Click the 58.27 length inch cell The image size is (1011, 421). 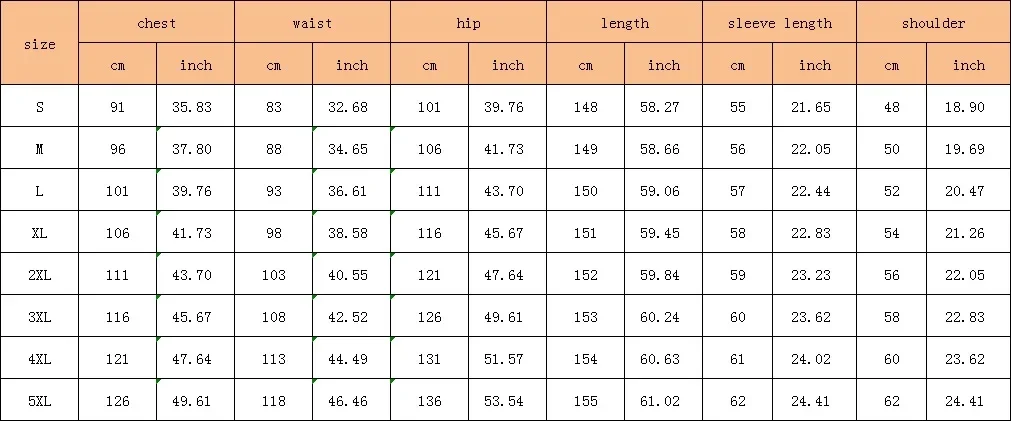pyautogui.click(x=663, y=107)
